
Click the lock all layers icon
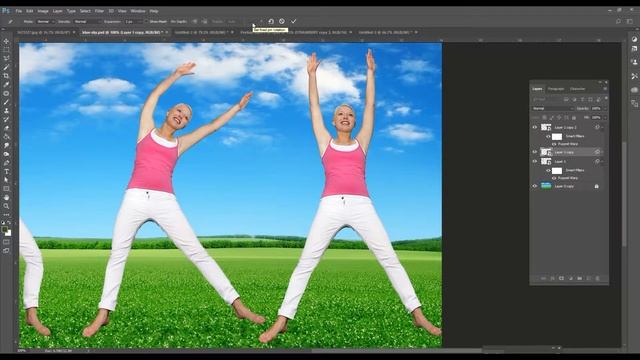click(574, 118)
